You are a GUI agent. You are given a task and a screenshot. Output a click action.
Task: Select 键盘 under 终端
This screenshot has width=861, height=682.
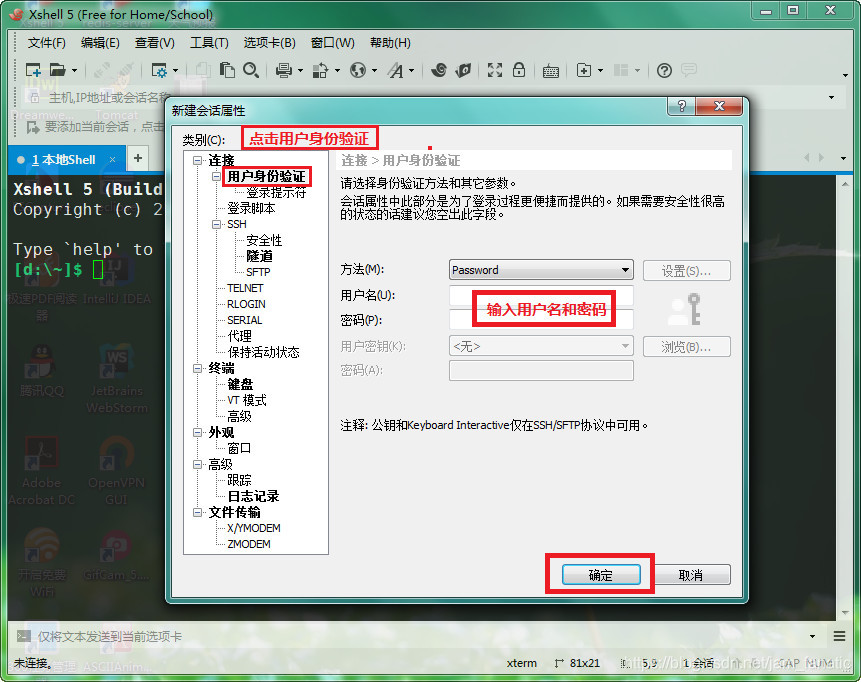pos(240,384)
